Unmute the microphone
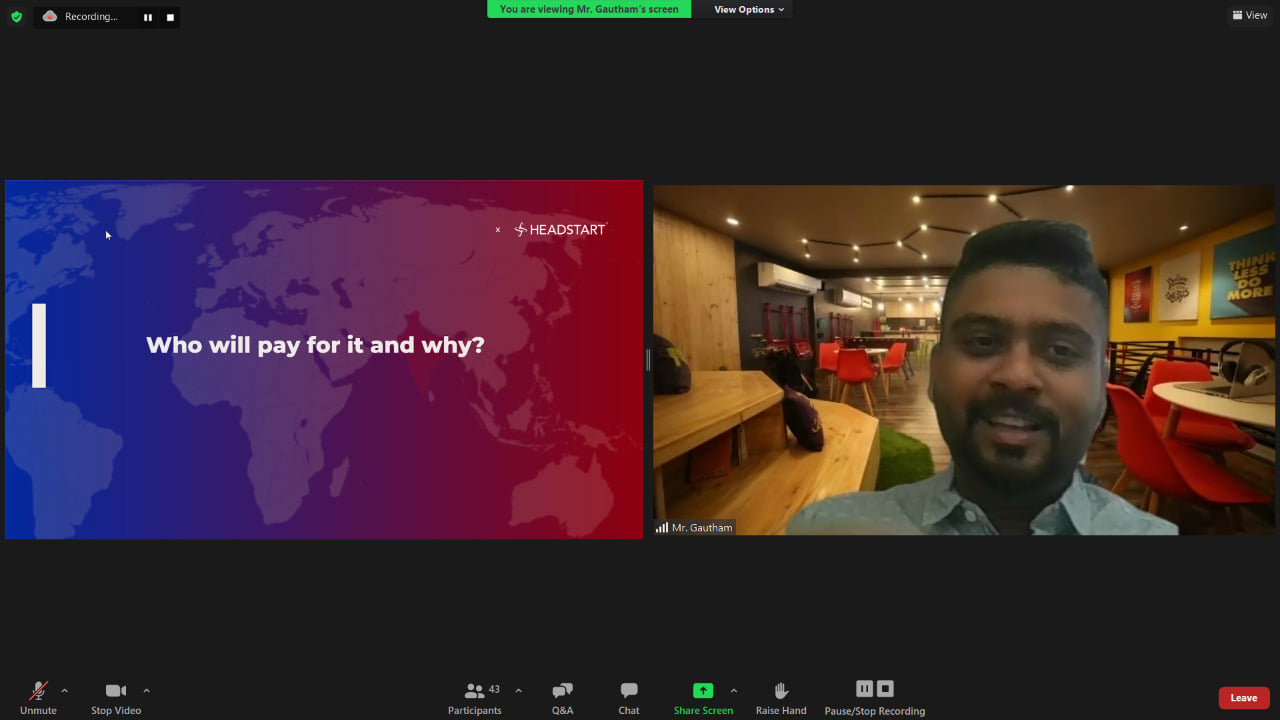 point(38,697)
